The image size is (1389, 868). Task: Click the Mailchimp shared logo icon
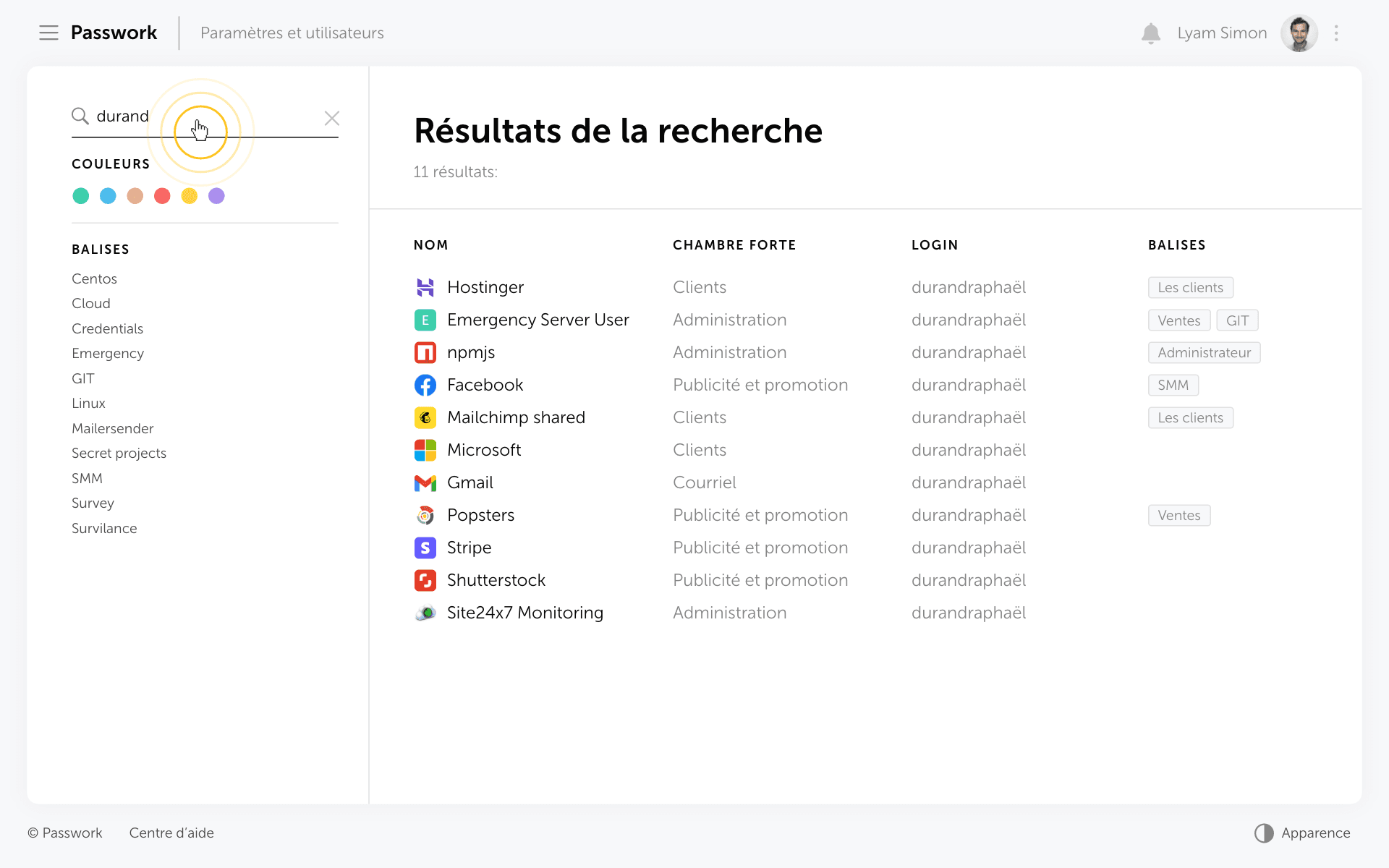[x=425, y=417]
